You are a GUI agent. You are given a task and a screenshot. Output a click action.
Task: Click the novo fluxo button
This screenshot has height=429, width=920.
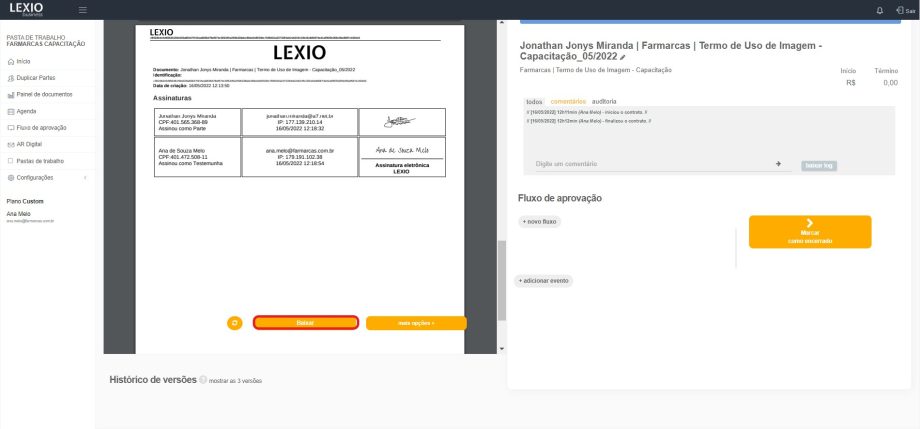[x=541, y=221]
